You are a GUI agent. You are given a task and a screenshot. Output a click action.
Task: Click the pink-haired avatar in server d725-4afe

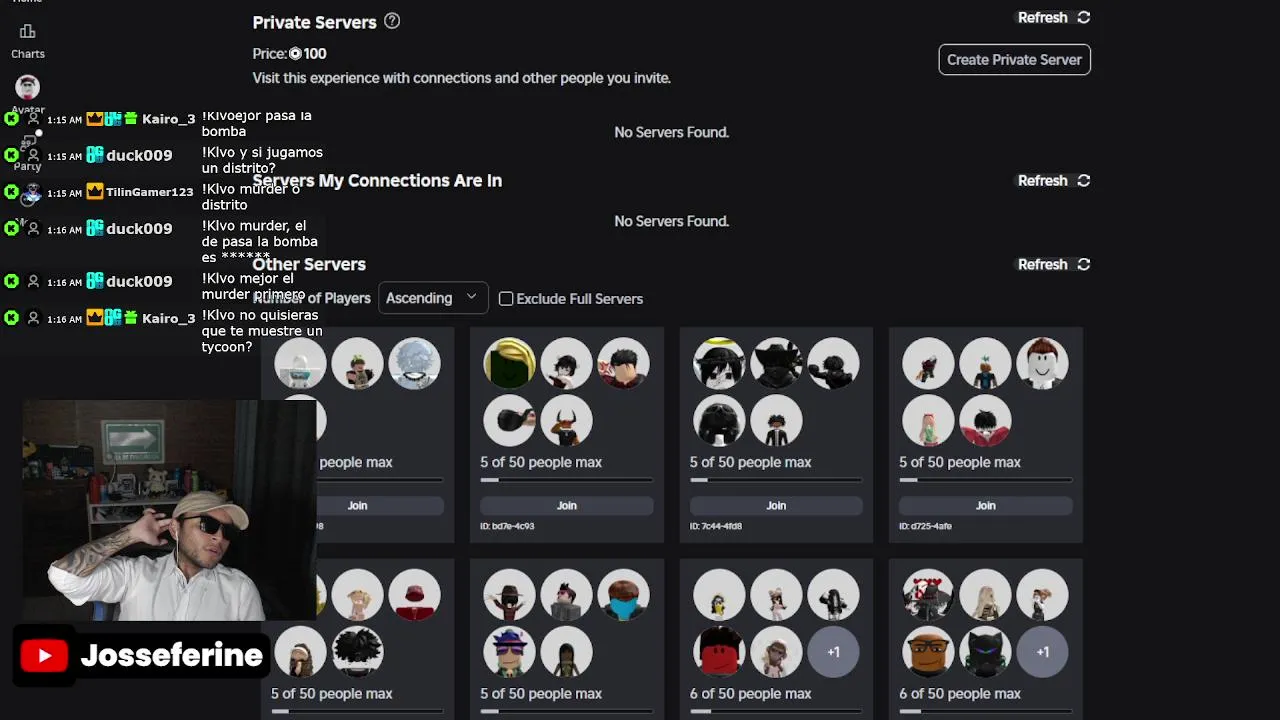point(928,420)
